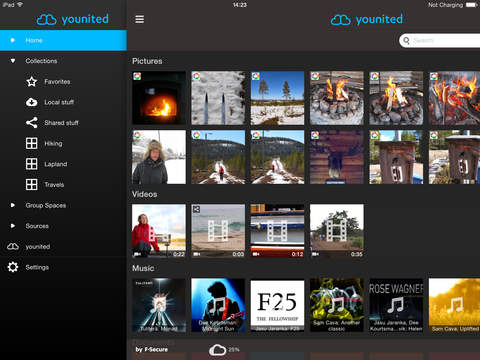Click the 25% storage usage text
The width and height of the screenshot is (480, 360).
(x=234, y=350)
